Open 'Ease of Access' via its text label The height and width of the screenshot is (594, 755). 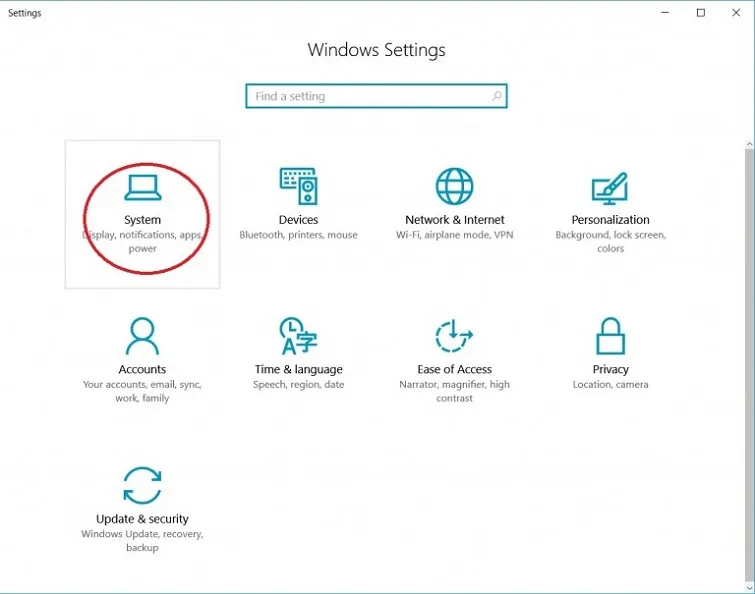click(x=455, y=370)
